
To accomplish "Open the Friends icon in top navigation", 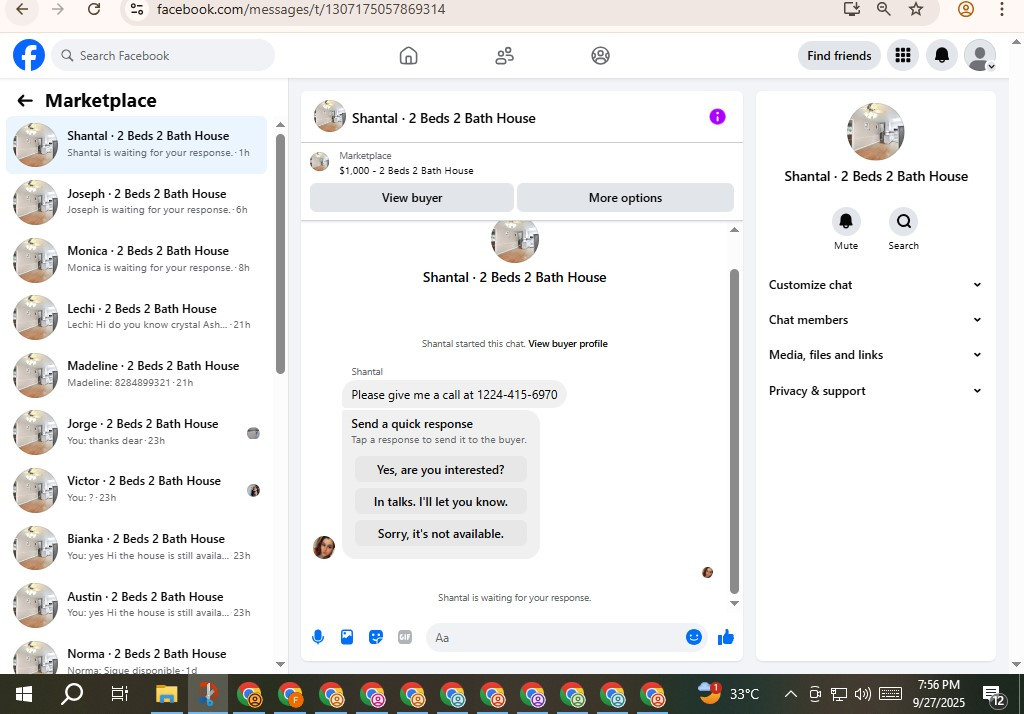I will 504,56.
